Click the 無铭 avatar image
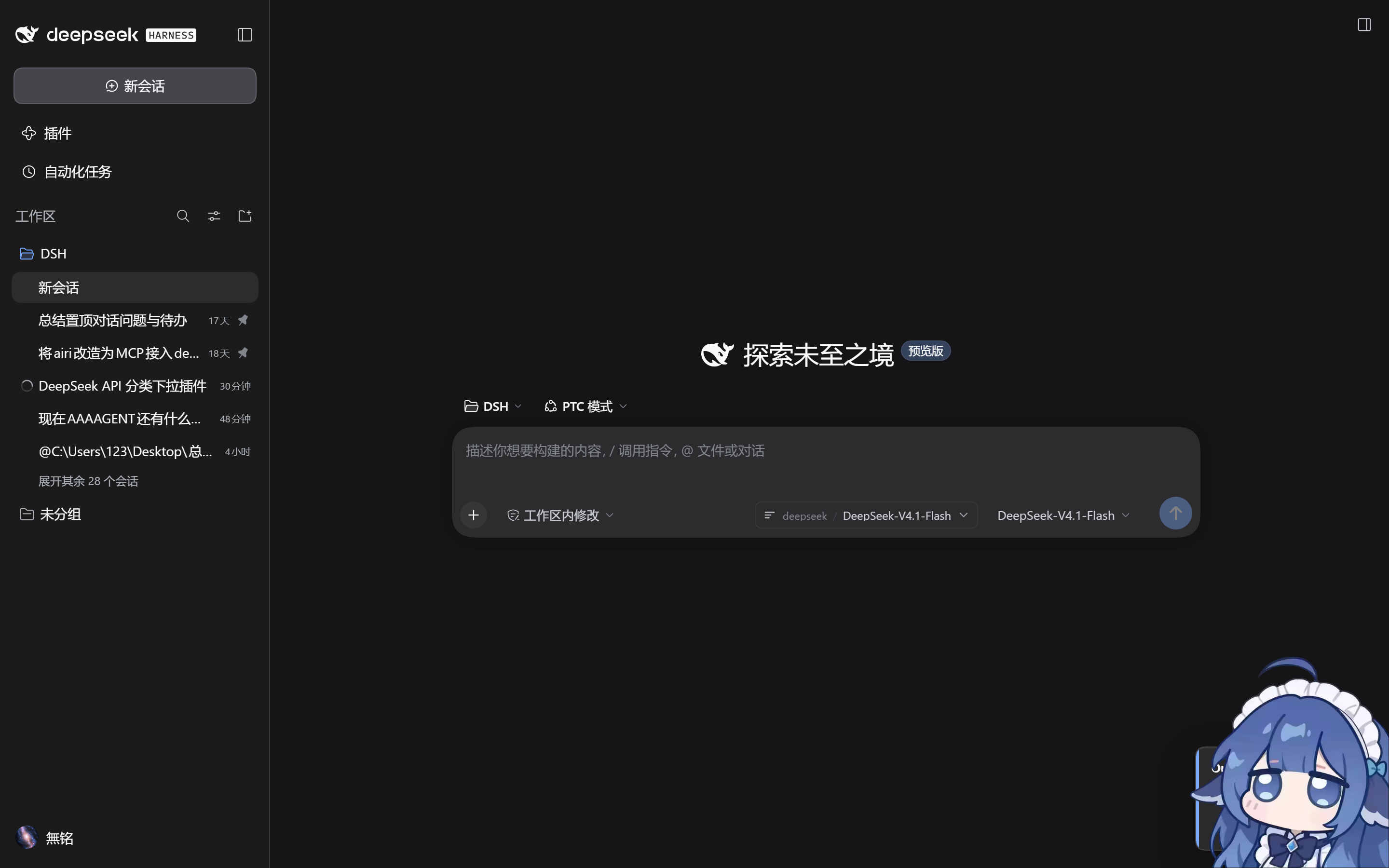 [27, 838]
